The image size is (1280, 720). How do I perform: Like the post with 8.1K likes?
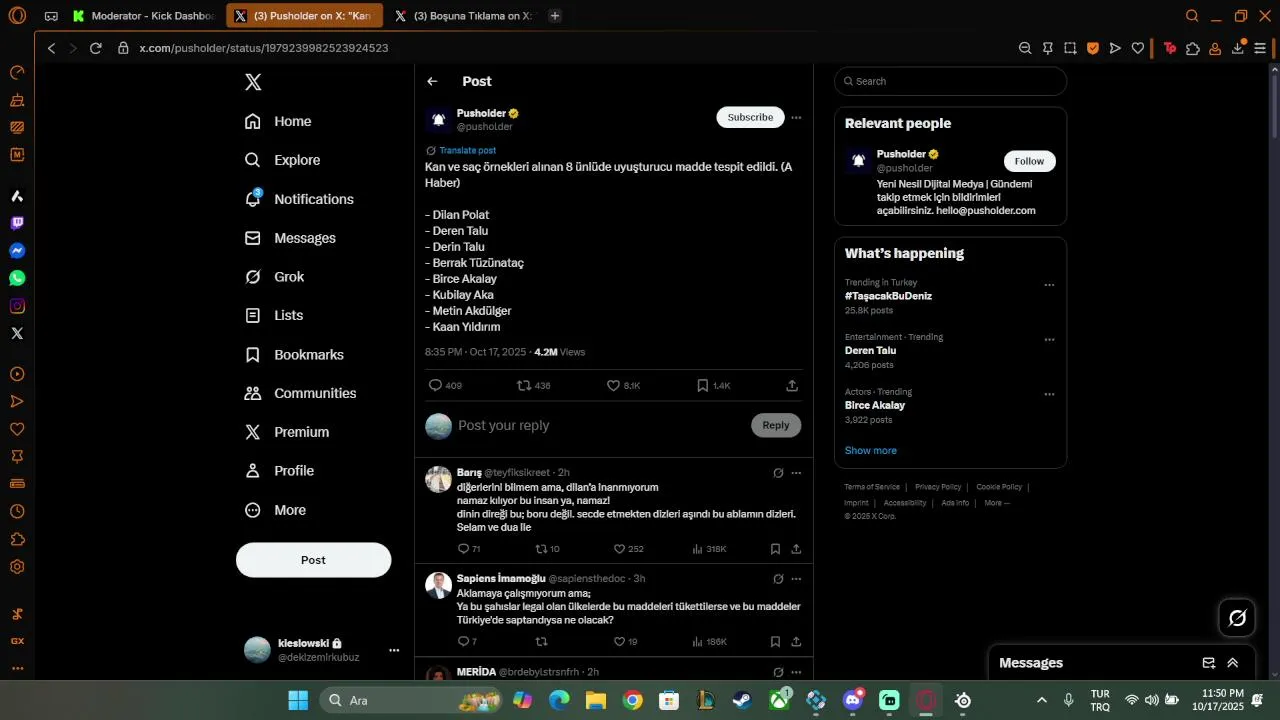coord(623,385)
